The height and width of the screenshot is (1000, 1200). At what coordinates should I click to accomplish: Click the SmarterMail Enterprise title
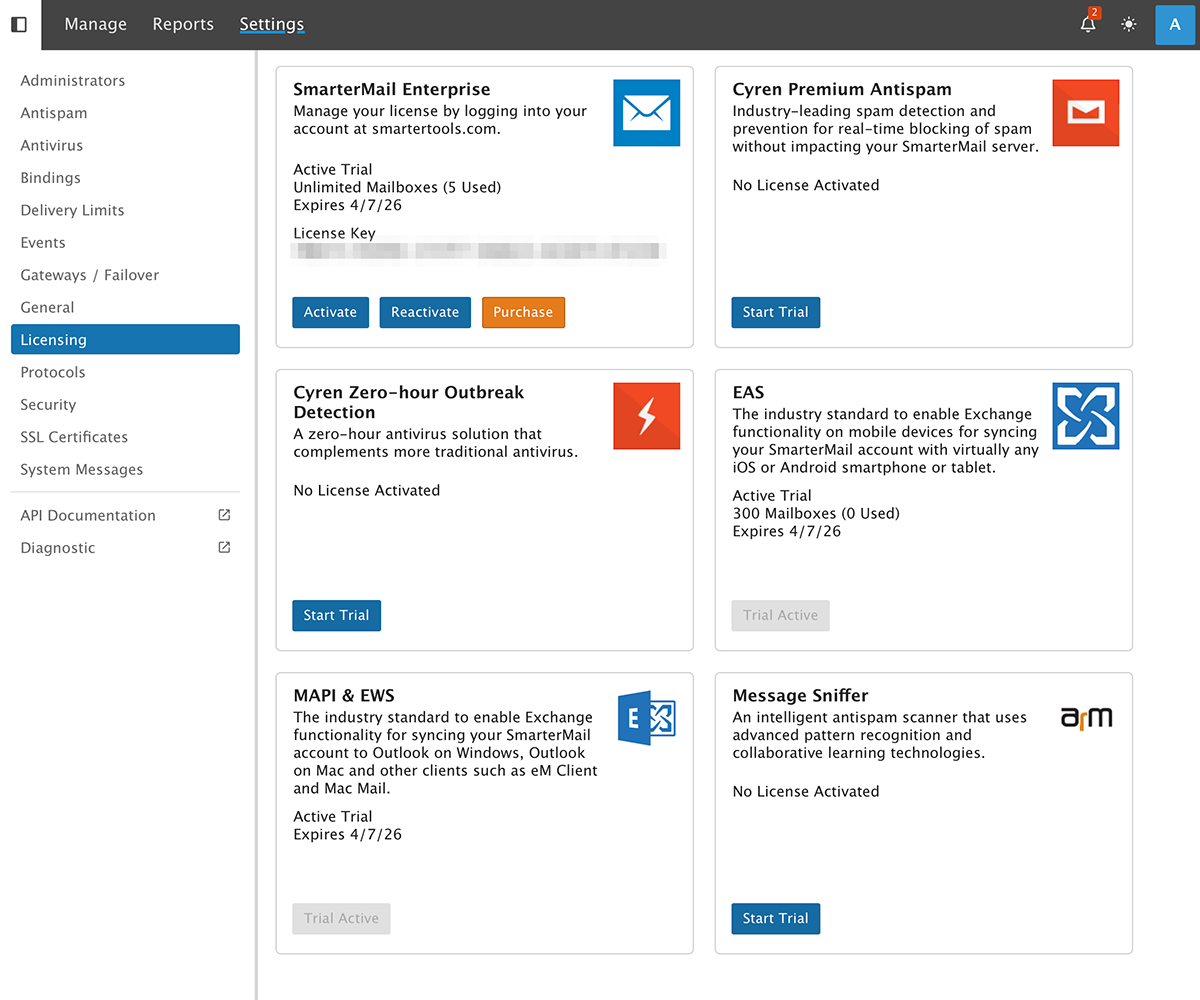392,90
